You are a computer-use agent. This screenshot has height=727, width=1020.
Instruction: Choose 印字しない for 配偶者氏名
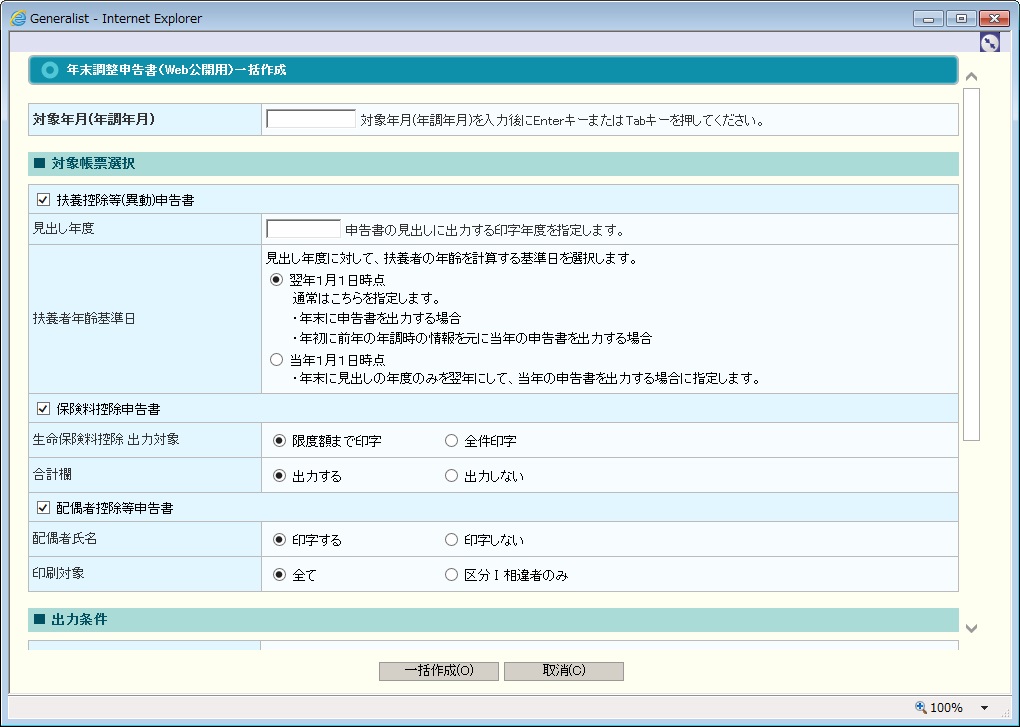pyautogui.click(x=451, y=540)
